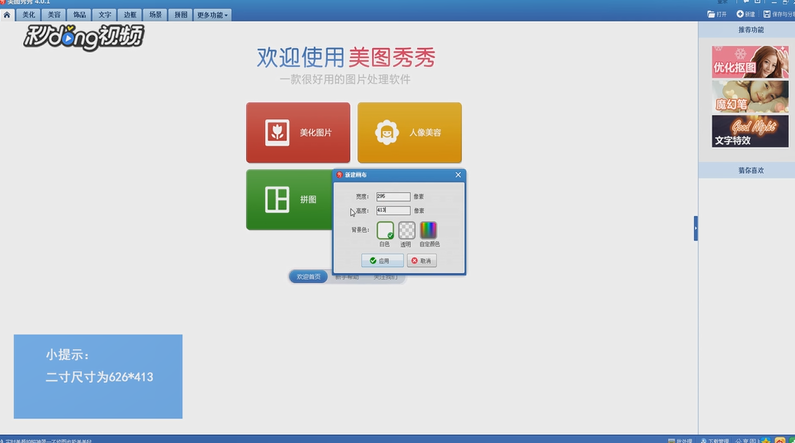Click the 取消 cancel button
Screen dimensions: 795x443
pos(421,261)
